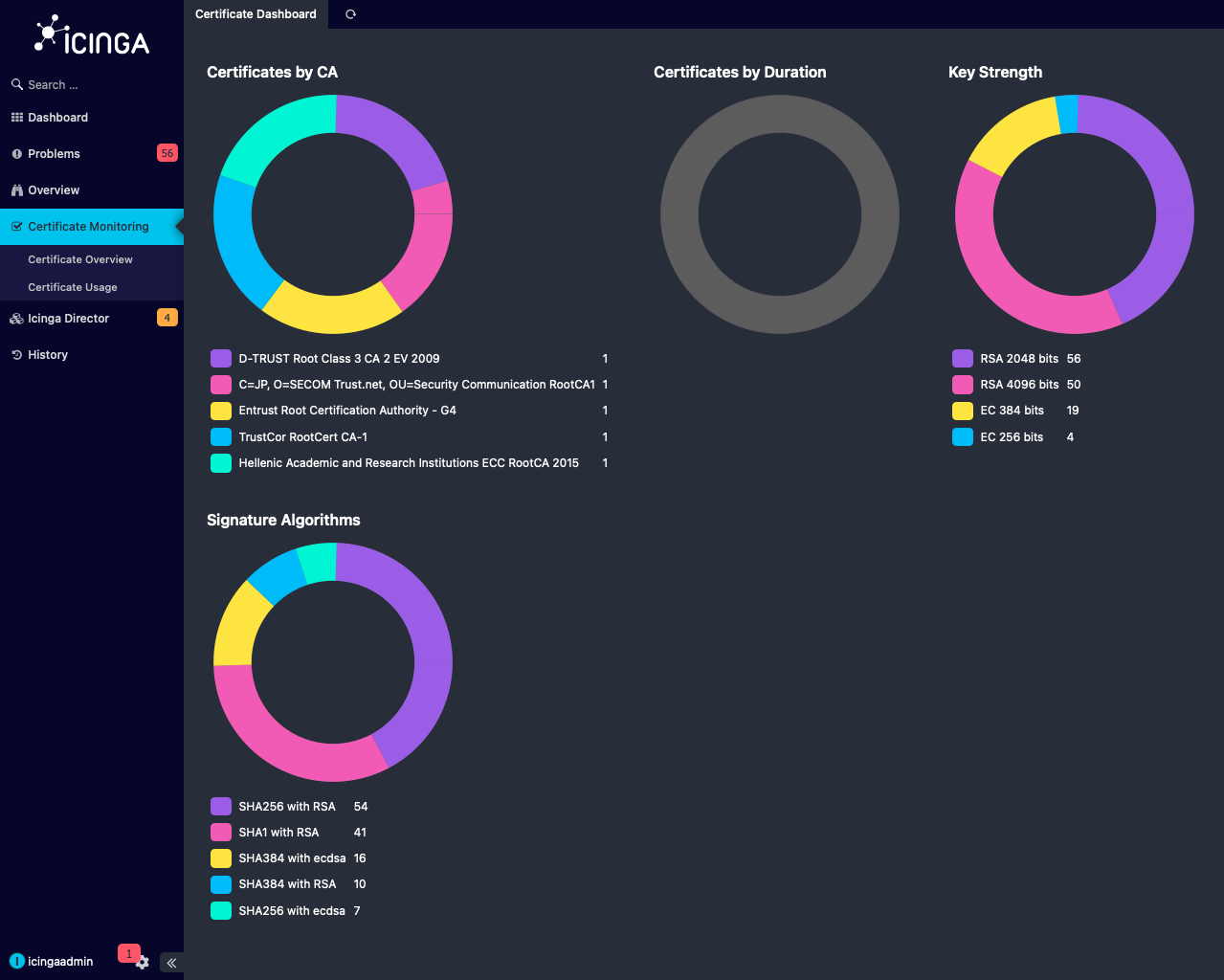Click the Icinga logo
Image resolution: width=1224 pixels, height=980 pixels.
click(92, 35)
